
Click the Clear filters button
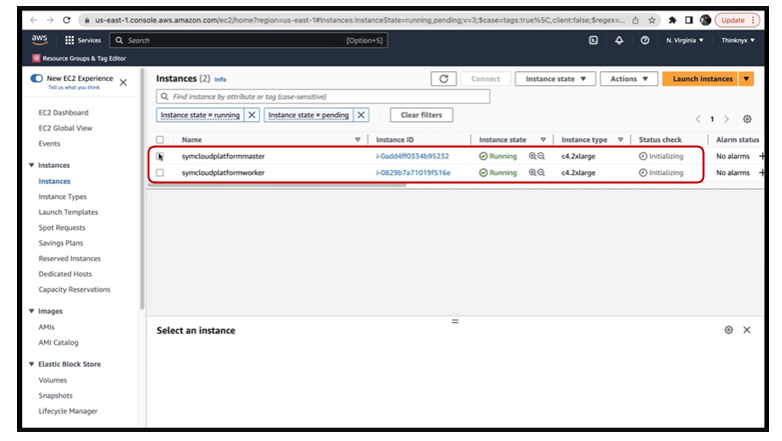click(421, 115)
